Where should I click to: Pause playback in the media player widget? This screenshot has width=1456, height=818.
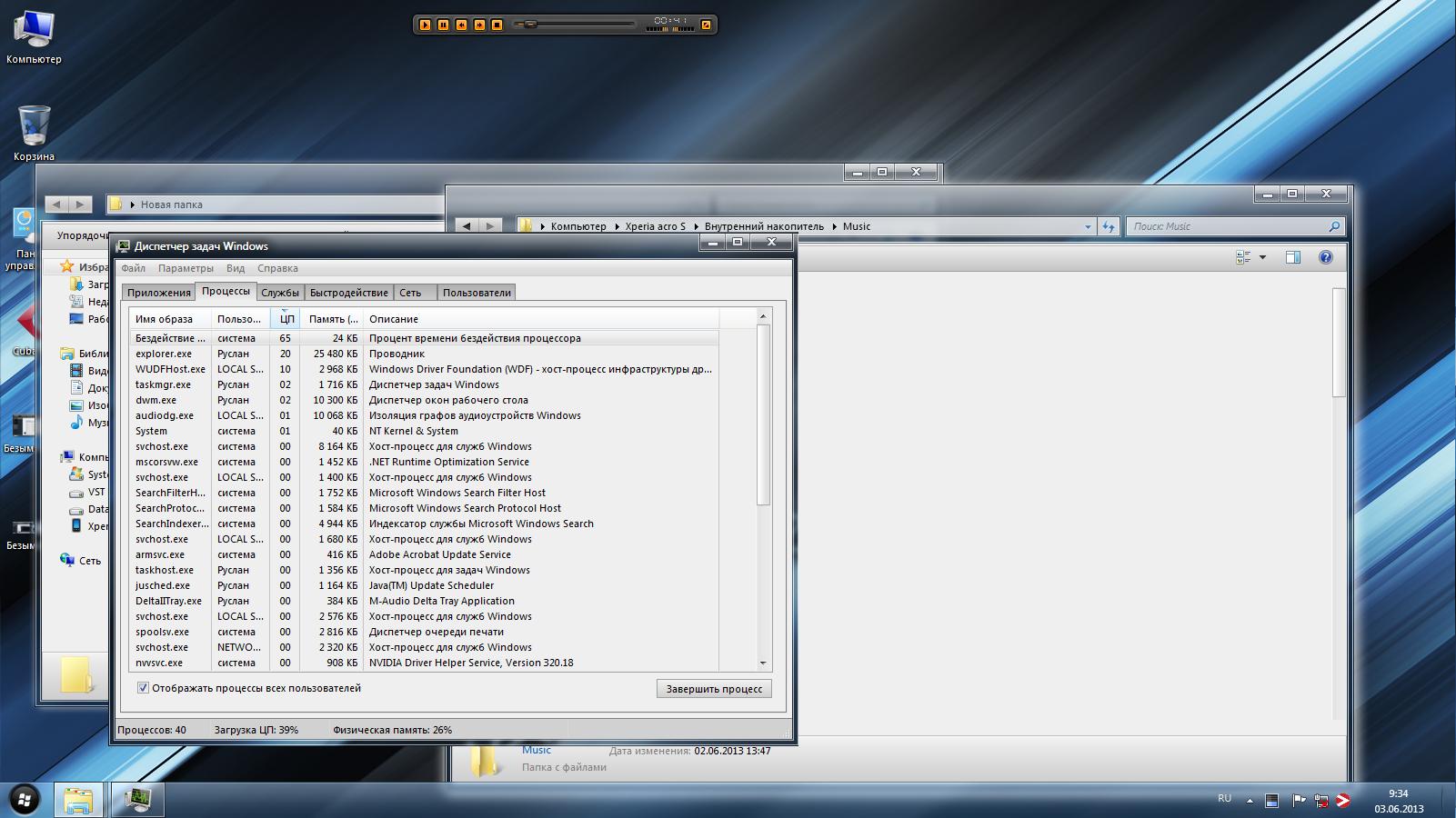443,25
